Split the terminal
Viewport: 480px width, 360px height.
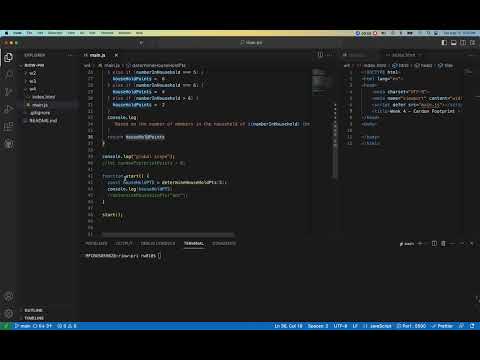click(434, 244)
